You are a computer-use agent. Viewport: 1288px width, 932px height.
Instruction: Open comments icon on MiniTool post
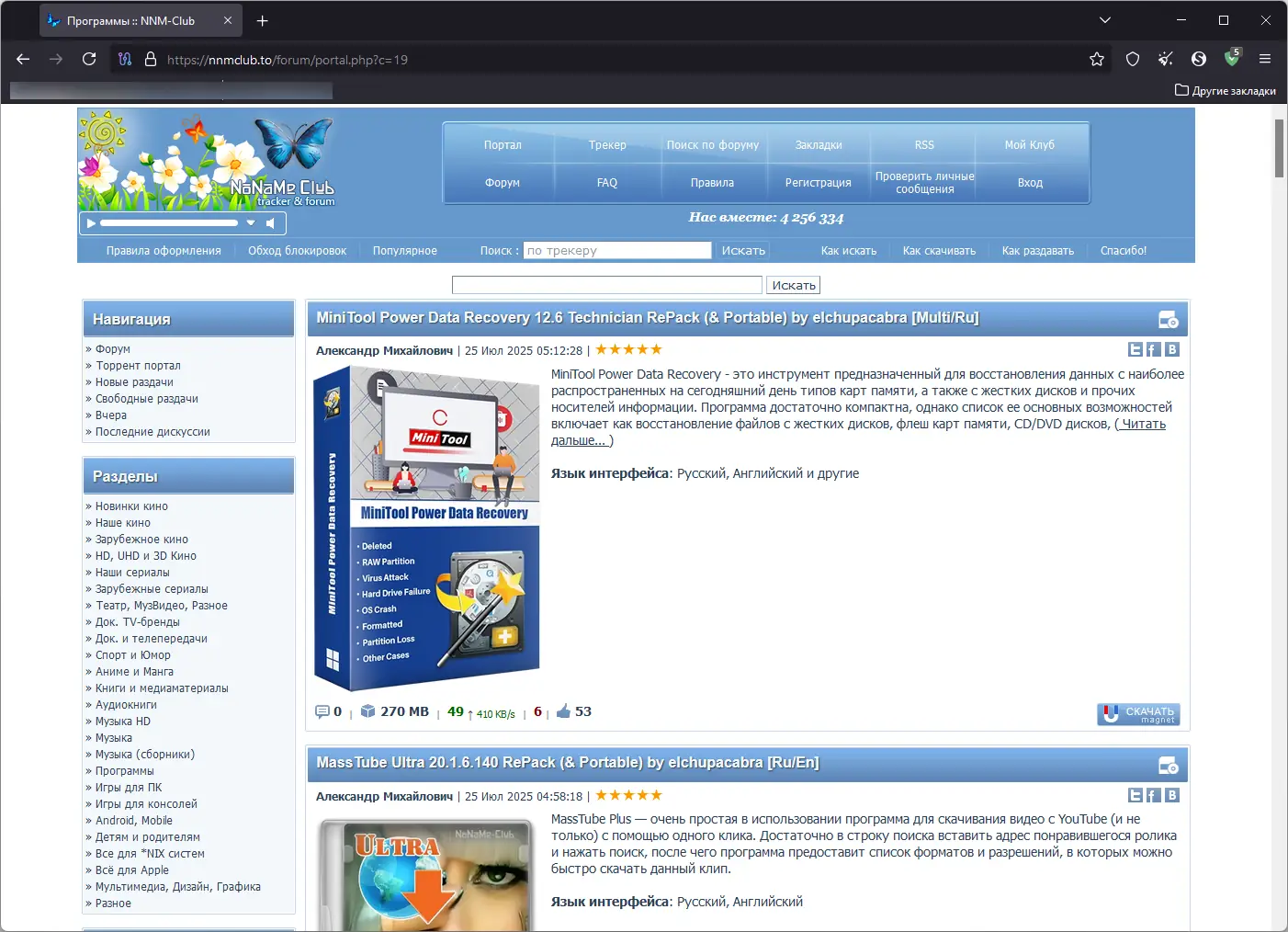click(322, 711)
